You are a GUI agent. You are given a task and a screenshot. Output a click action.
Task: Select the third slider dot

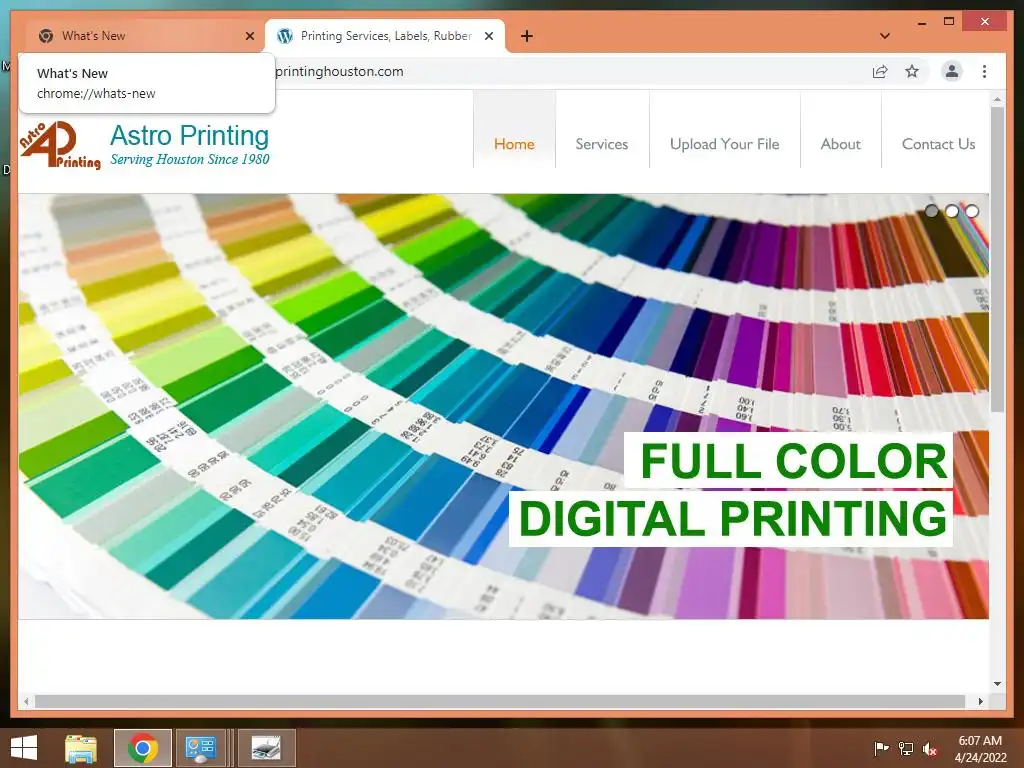(x=972, y=211)
